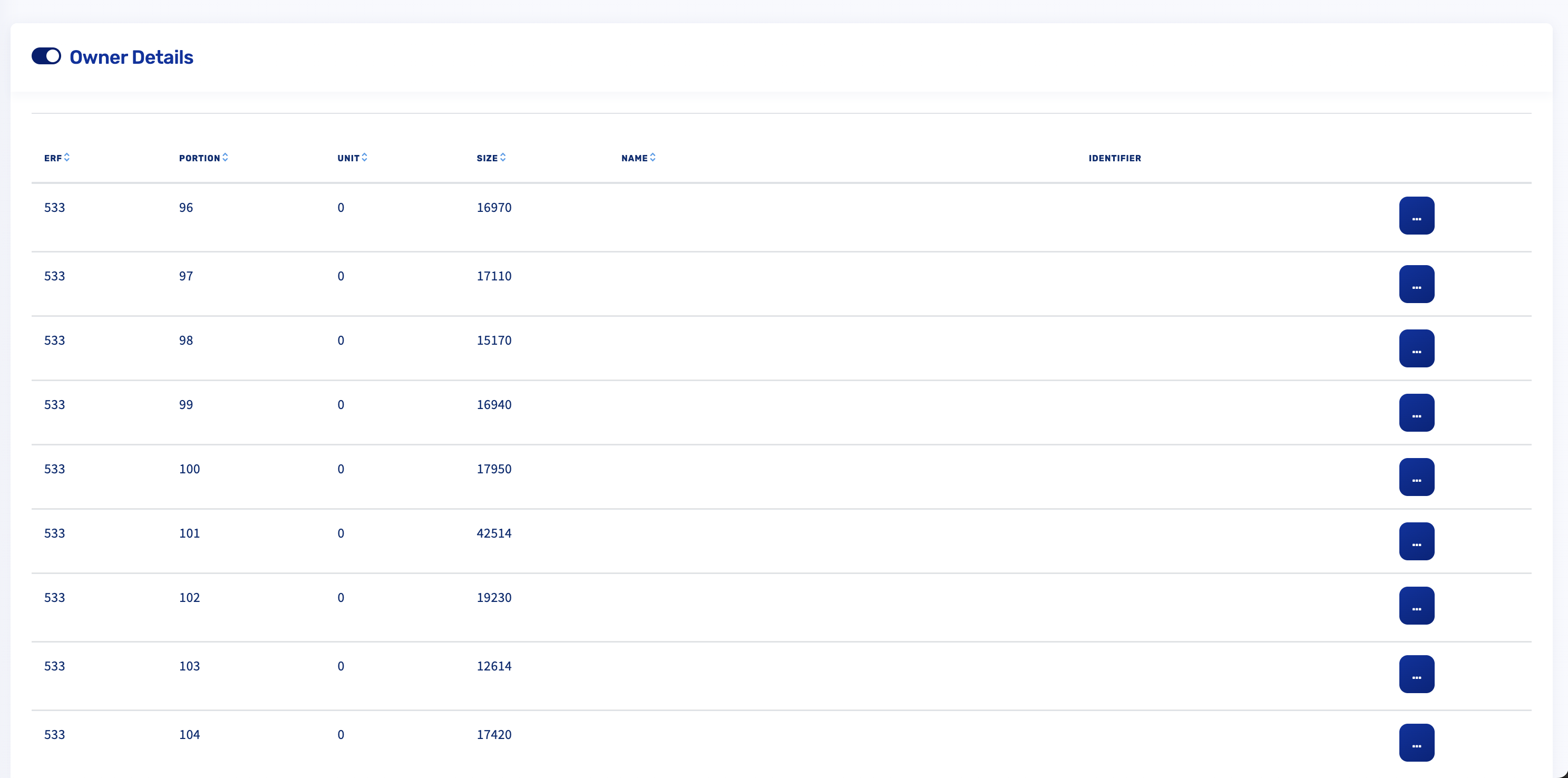Image resolution: width=1568 pixels, height=778 pixels.
Task: Open more options for portion 96
Action: click(x=1416, y=216)
